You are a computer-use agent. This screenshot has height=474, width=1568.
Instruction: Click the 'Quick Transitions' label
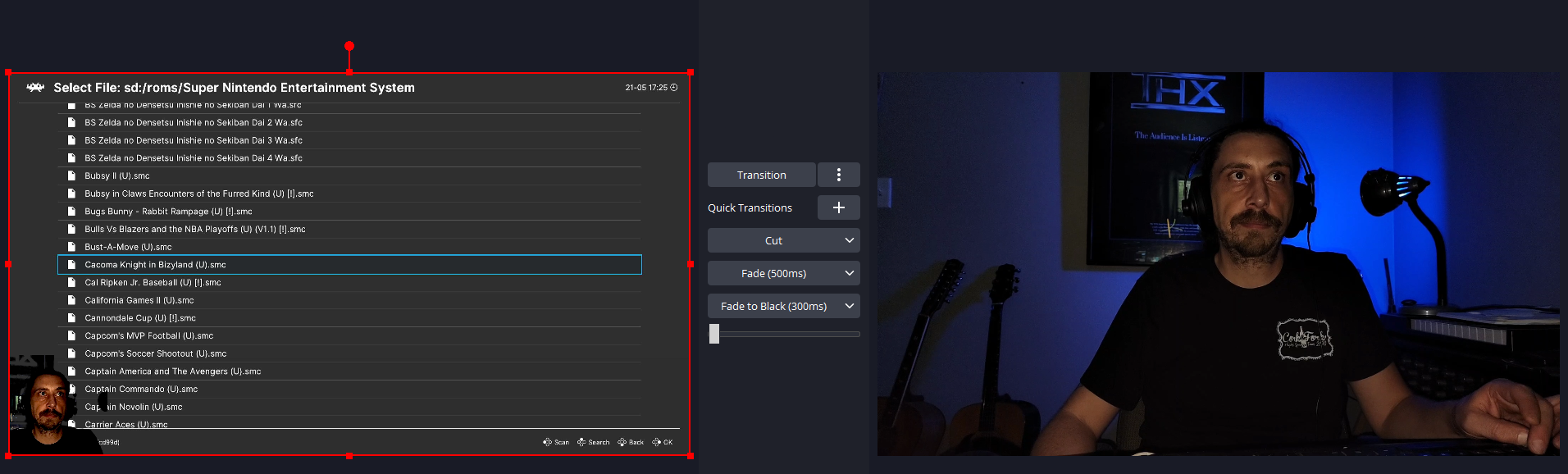coord(750,207)
